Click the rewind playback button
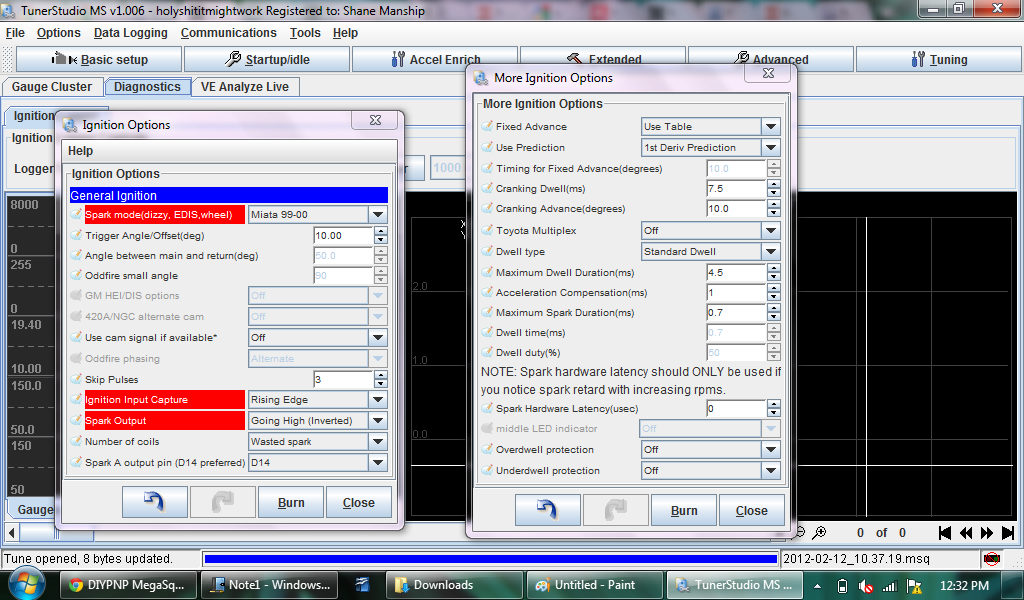 click(x=966, y=533)
